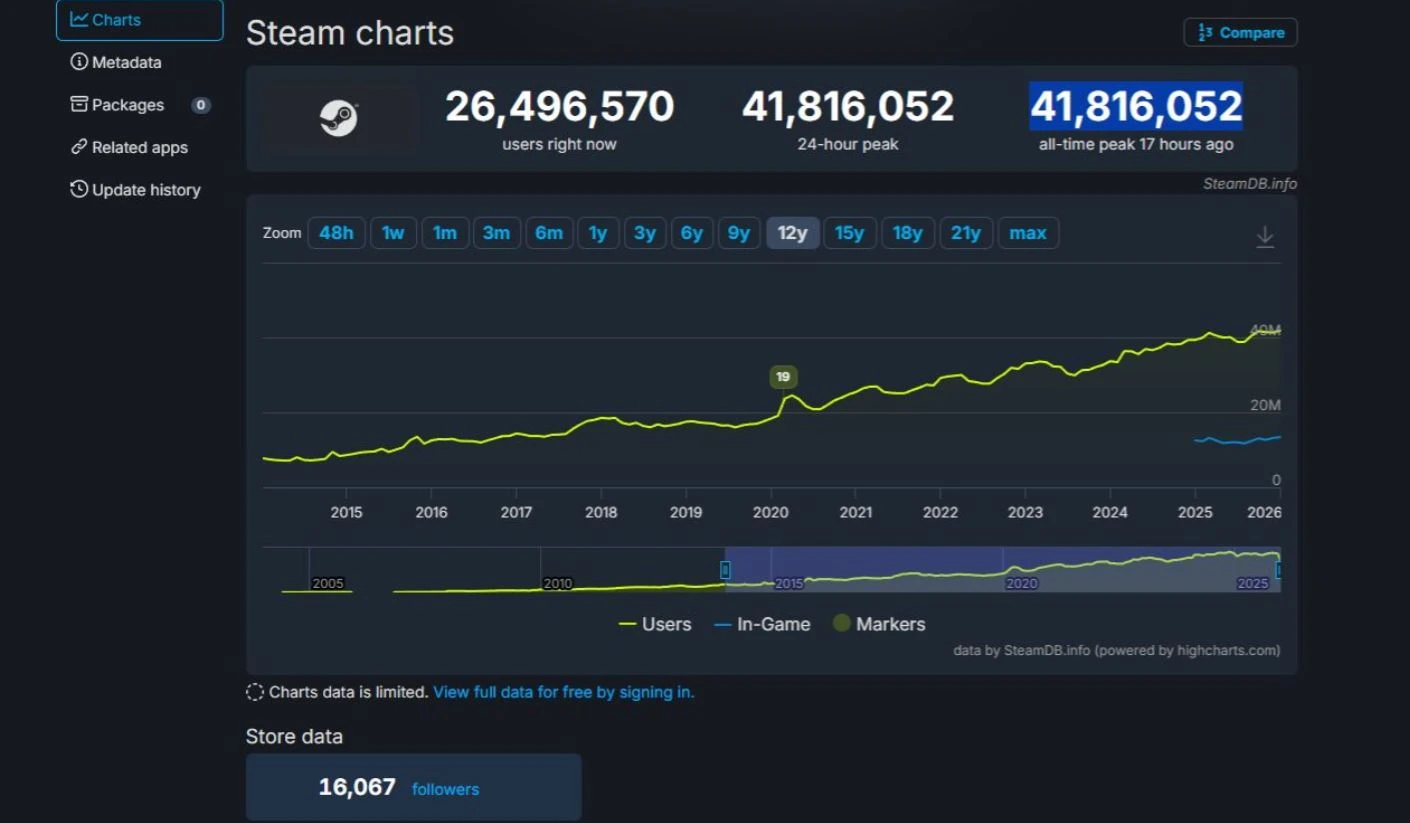Toggle the Users series in legend

(655, 624)
